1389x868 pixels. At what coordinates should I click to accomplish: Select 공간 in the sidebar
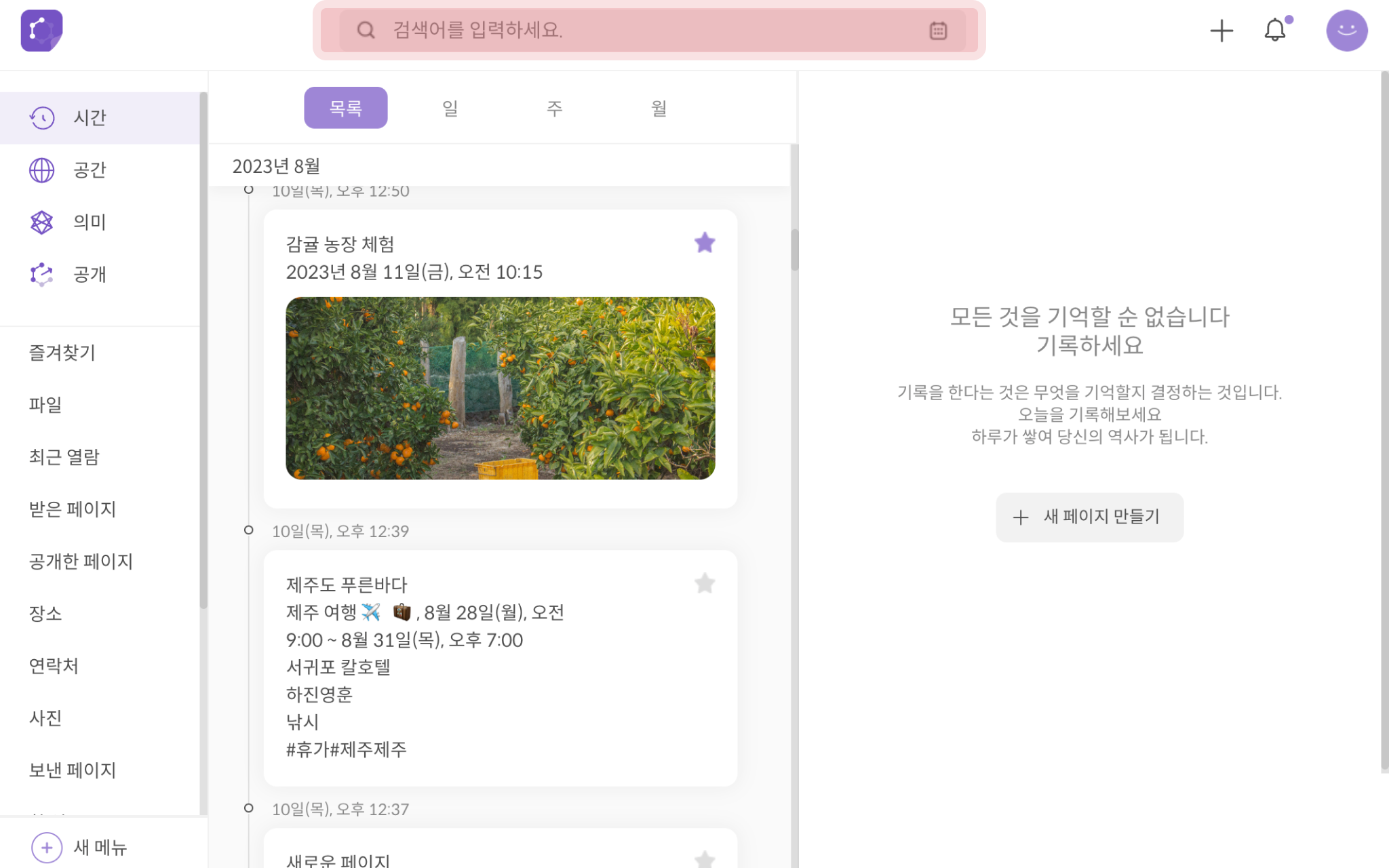pos(100,170)
